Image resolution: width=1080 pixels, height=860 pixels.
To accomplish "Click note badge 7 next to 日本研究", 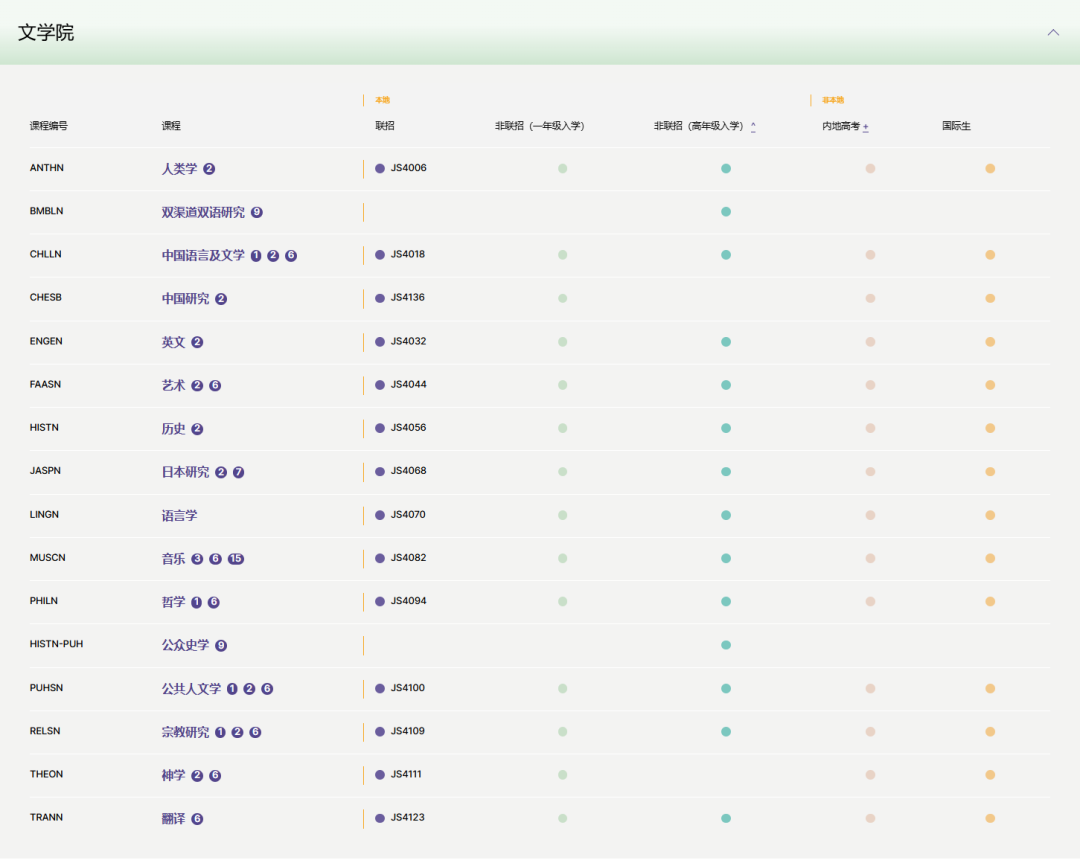I will pos(239,472).
